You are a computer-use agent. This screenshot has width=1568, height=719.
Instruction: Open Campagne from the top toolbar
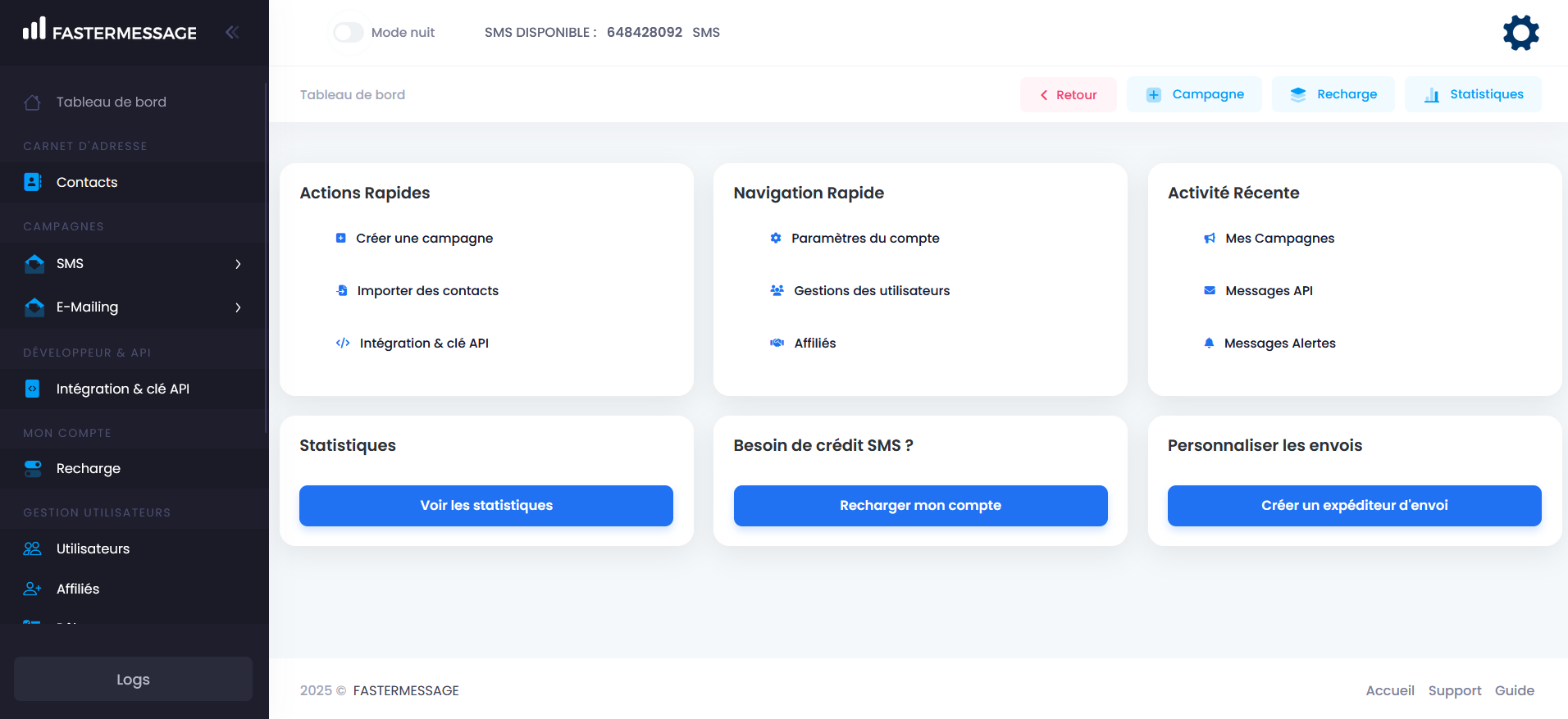[x=1194, y=94]
